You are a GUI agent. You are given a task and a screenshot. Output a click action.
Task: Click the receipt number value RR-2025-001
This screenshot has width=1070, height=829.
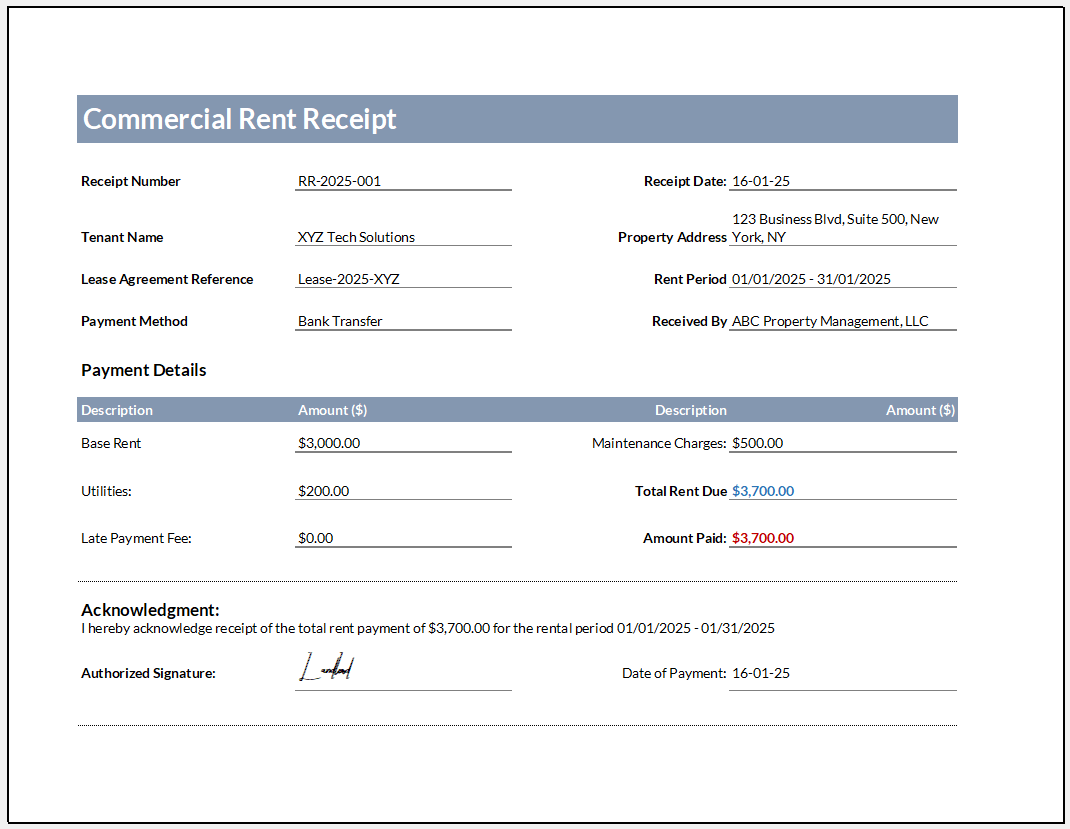[339, 181]
